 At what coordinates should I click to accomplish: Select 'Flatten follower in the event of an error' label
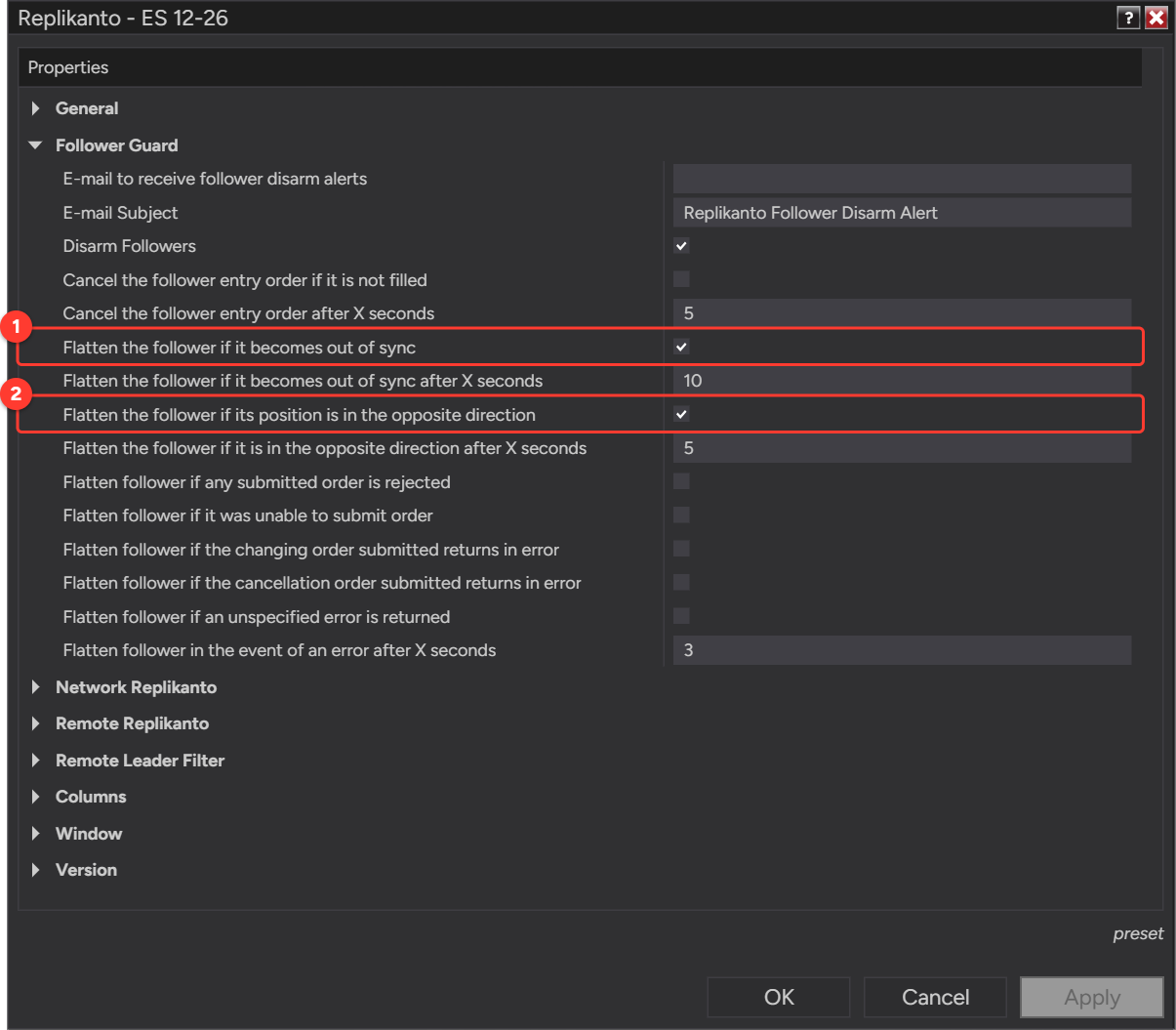tap(279, 650)
